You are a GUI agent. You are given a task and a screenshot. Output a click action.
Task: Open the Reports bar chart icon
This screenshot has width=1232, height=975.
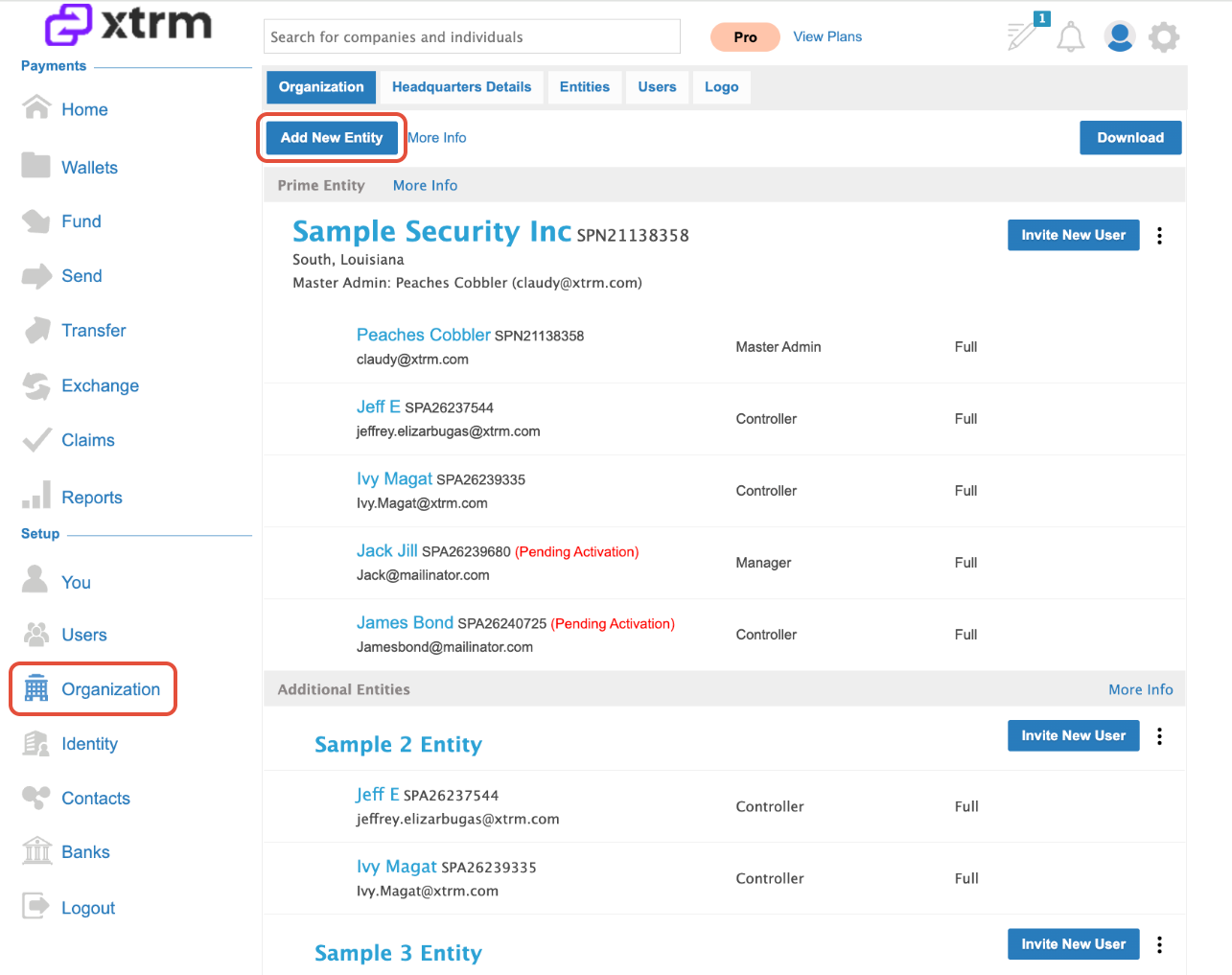pyautogui.click(x=36, y=496)
